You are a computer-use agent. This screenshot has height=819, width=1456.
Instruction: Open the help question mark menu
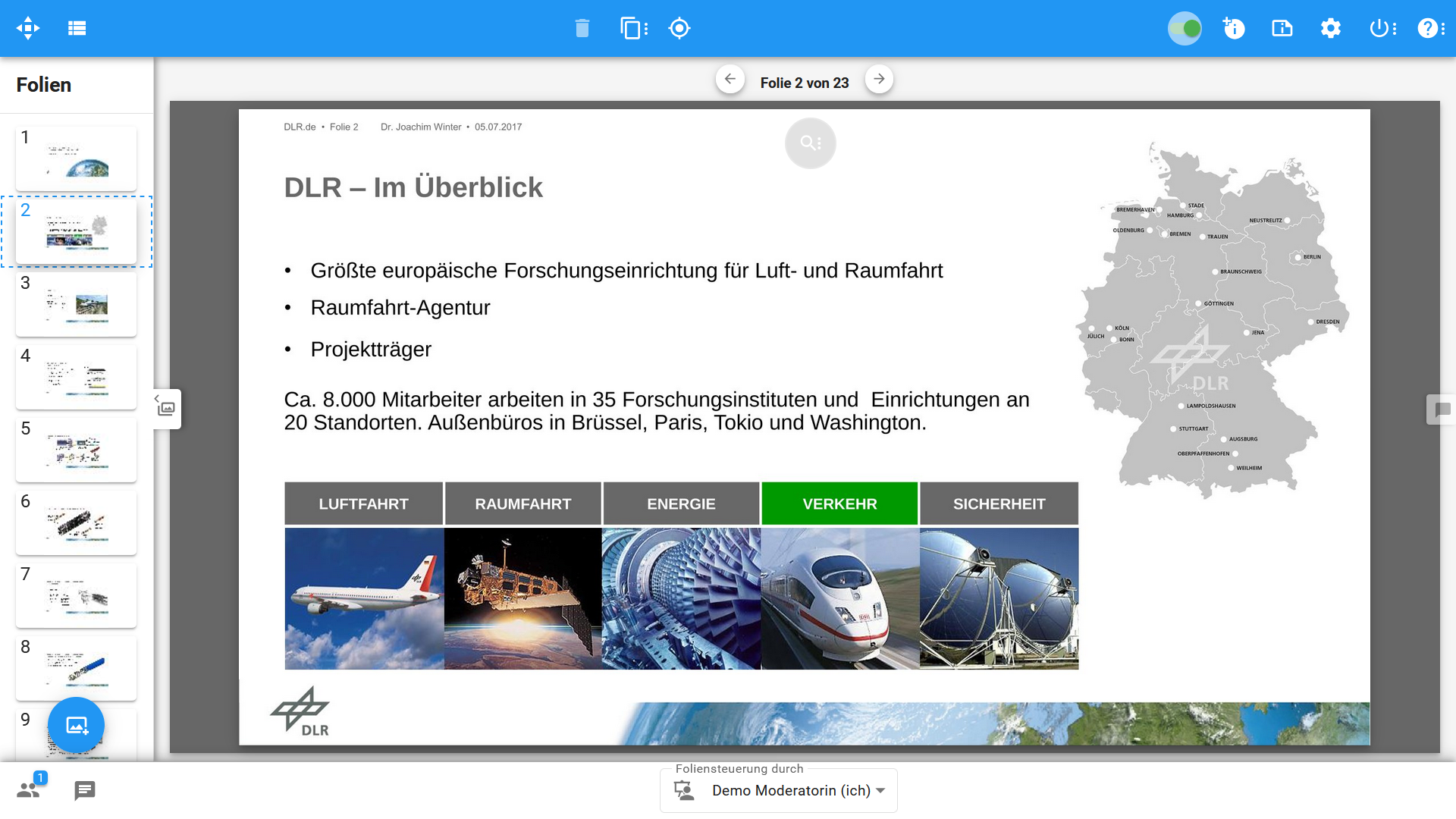(1431, 28)
